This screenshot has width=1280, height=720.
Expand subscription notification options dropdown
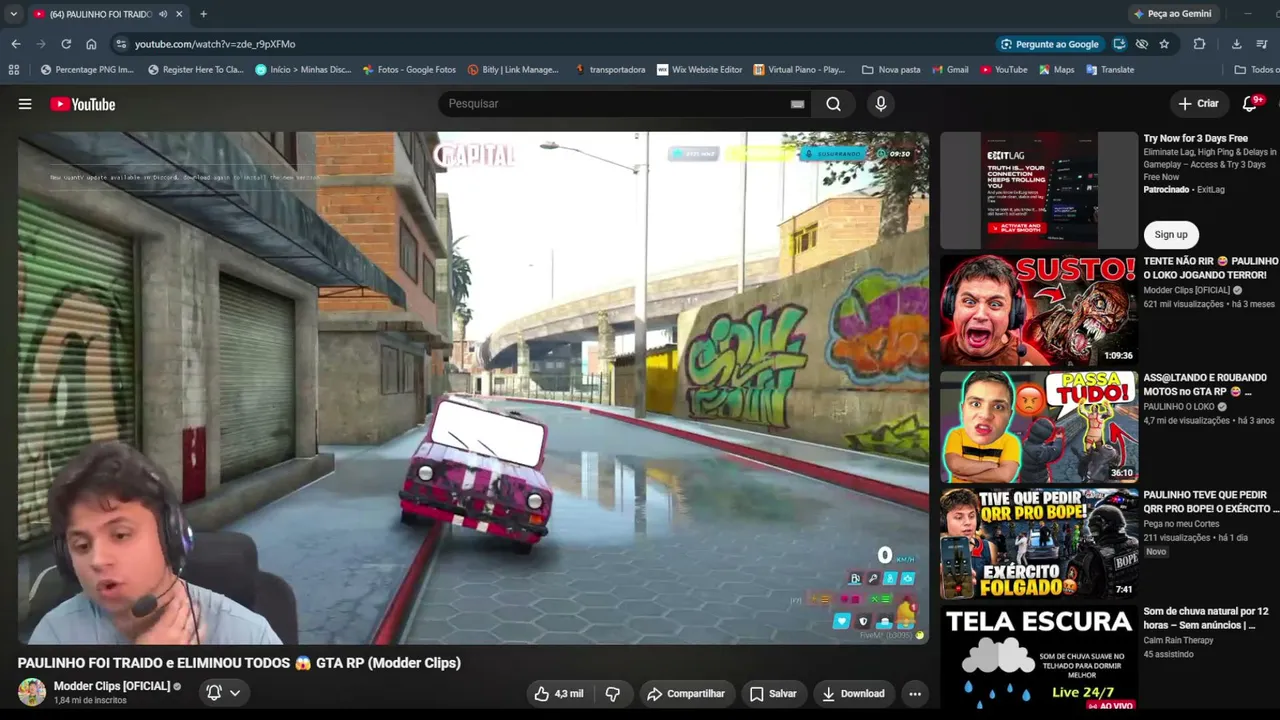235,692
